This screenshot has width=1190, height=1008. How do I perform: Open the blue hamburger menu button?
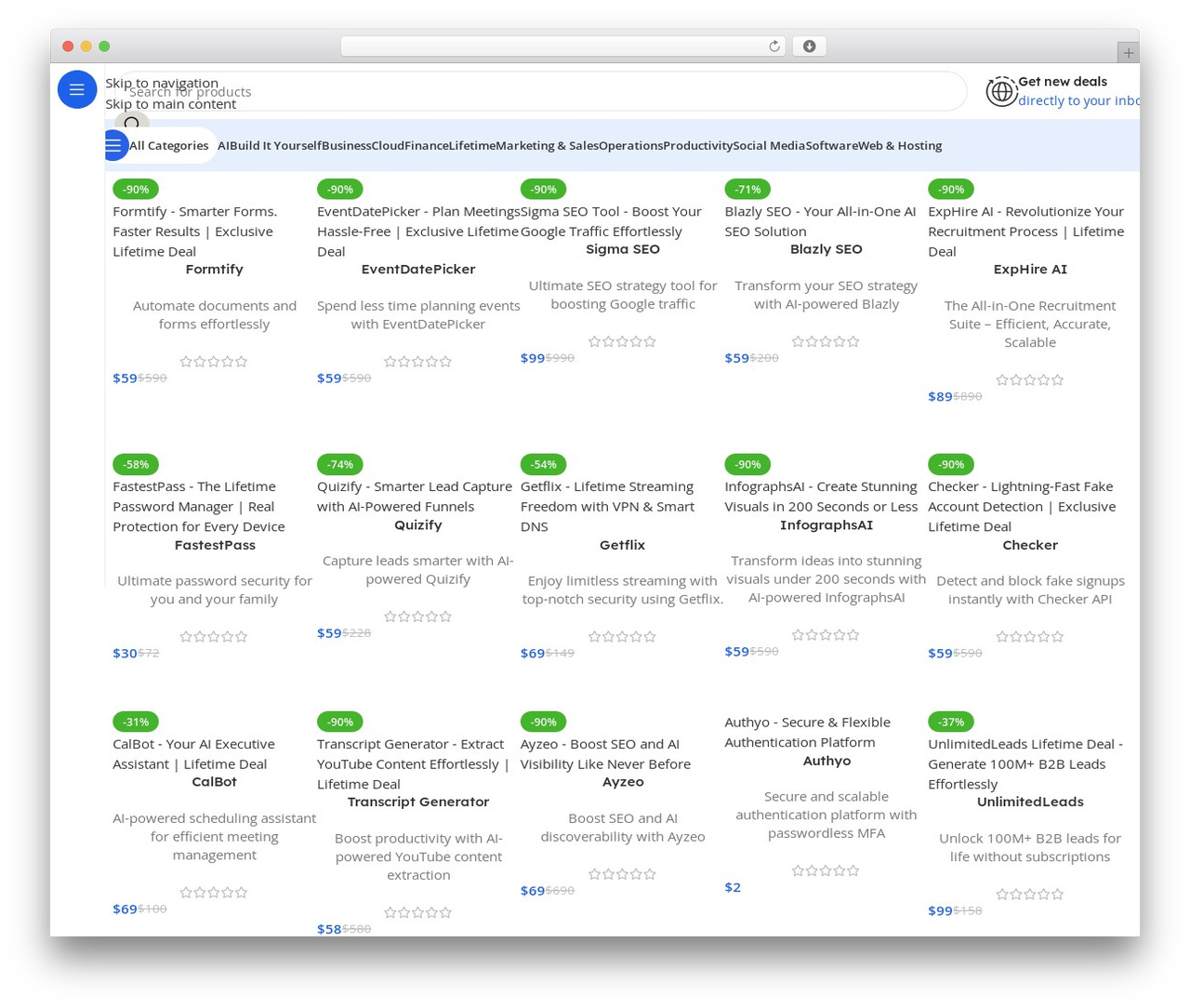[x=77, y=89]
